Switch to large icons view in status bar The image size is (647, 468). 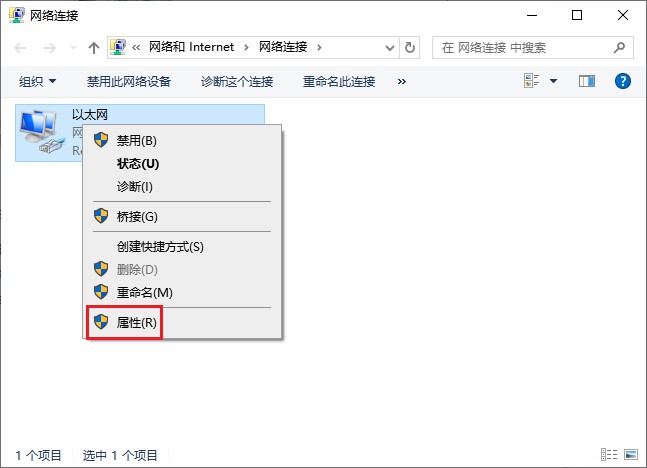(x=631, y=455)
